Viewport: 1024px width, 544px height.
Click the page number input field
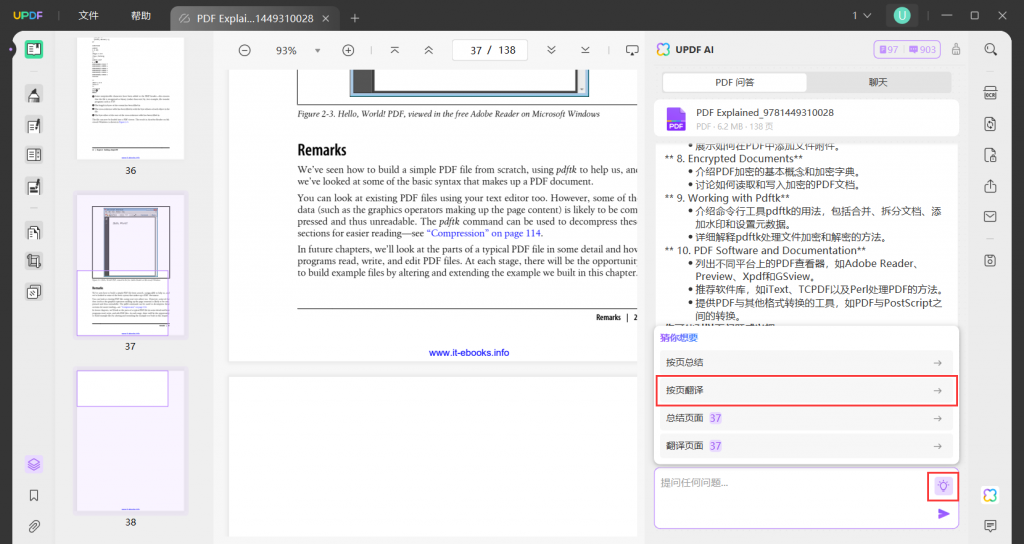tap(490, 50)
